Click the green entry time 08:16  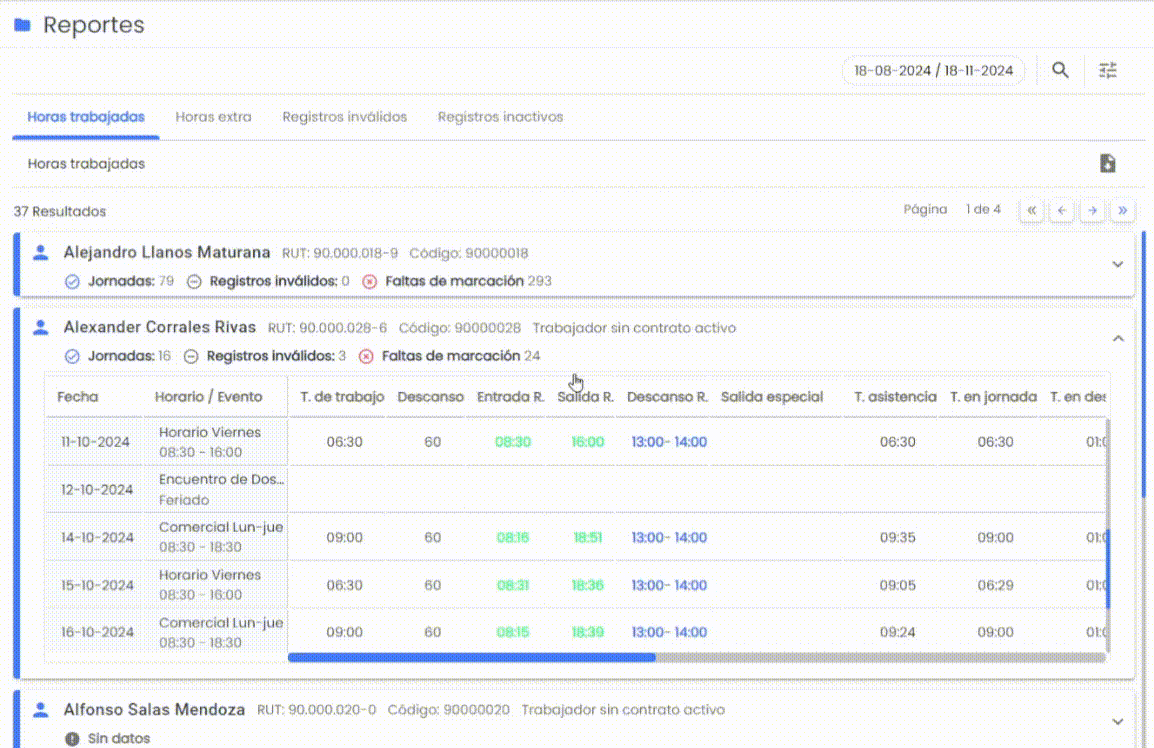pos(513,537)
